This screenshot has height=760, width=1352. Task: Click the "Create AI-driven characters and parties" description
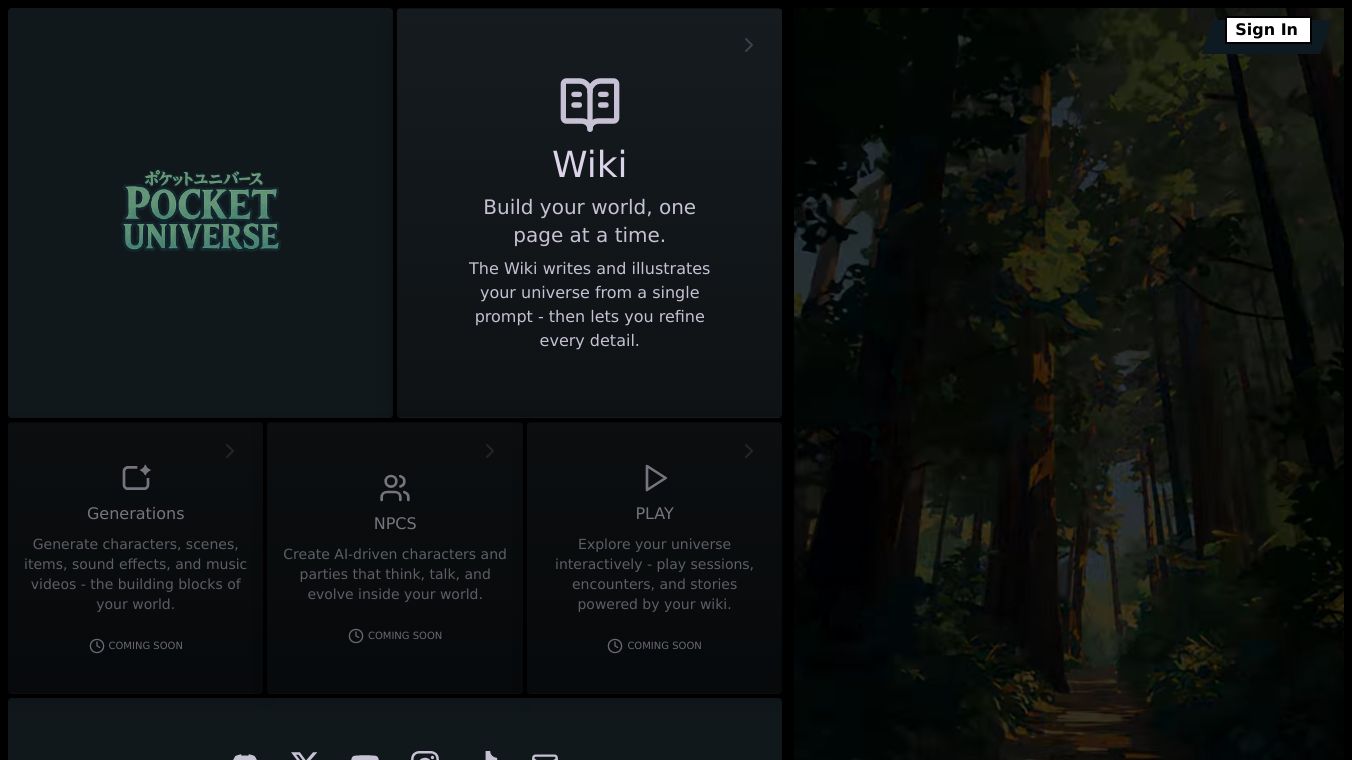[395, 574]
